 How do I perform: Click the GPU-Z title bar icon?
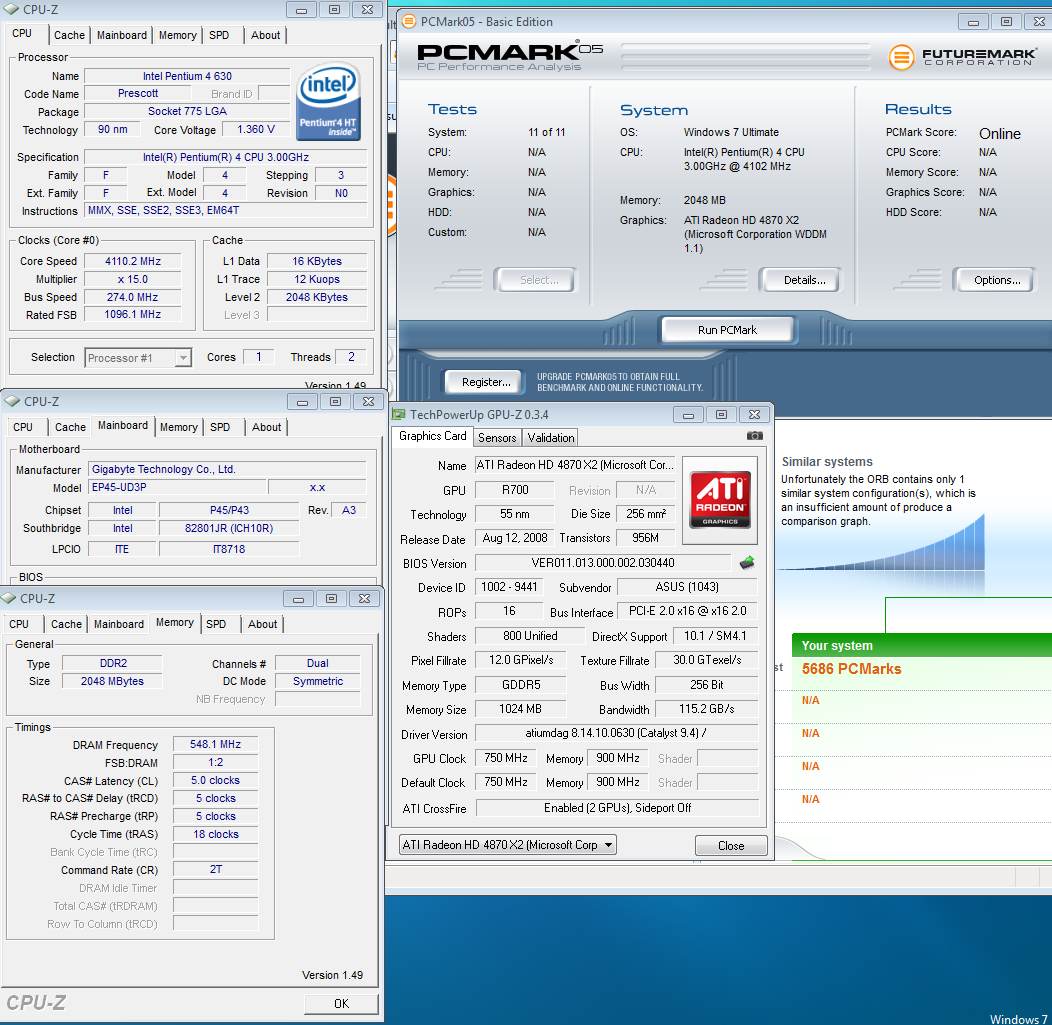[399, 415]
